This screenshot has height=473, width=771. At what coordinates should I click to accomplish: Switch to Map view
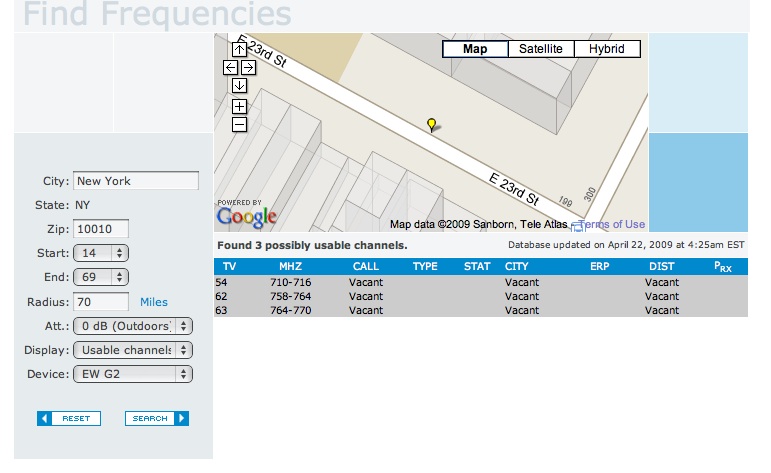click(475, 49)
